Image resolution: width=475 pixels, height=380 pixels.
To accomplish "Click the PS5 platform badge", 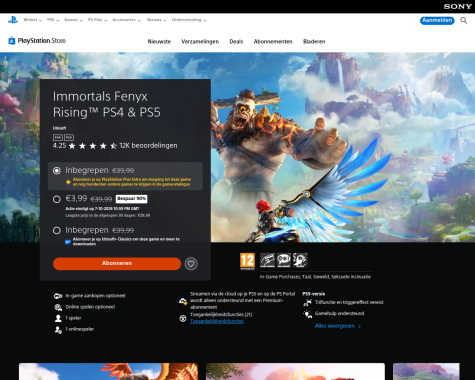I will tap(69, 137).
